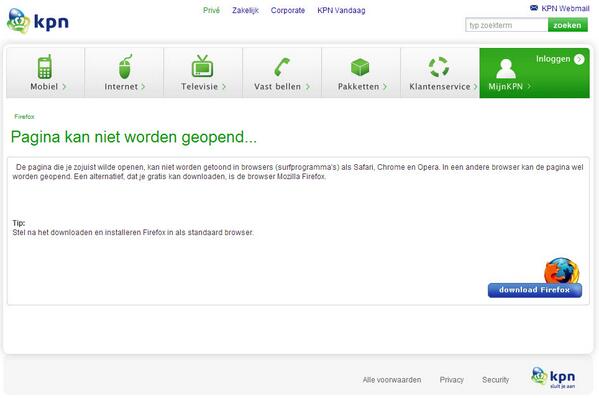Open the Pakketten menu label
The width and height of the screenshot is (599, 398).
point(358,87)
